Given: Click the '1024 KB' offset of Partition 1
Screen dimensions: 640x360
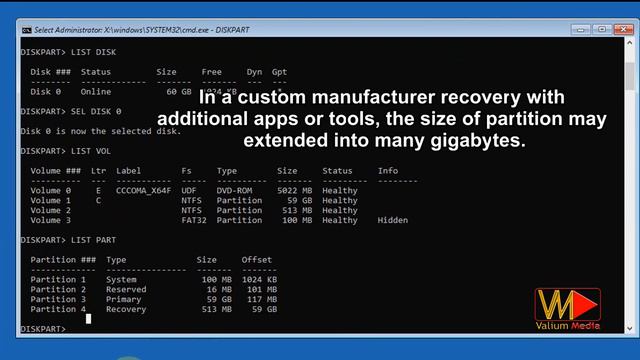Looking at the screenshot, I should [260, 280].
